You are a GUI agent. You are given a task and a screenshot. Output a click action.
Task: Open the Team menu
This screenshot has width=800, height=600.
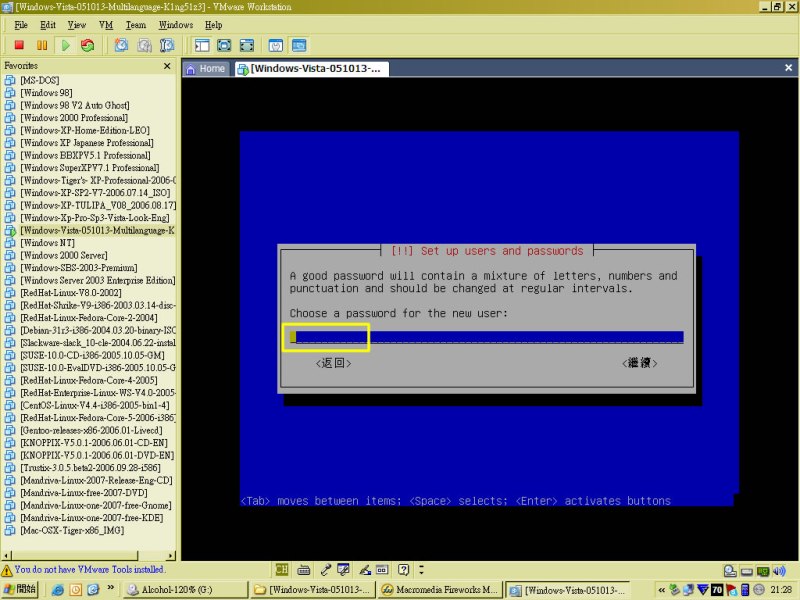[x=136, y=25]
